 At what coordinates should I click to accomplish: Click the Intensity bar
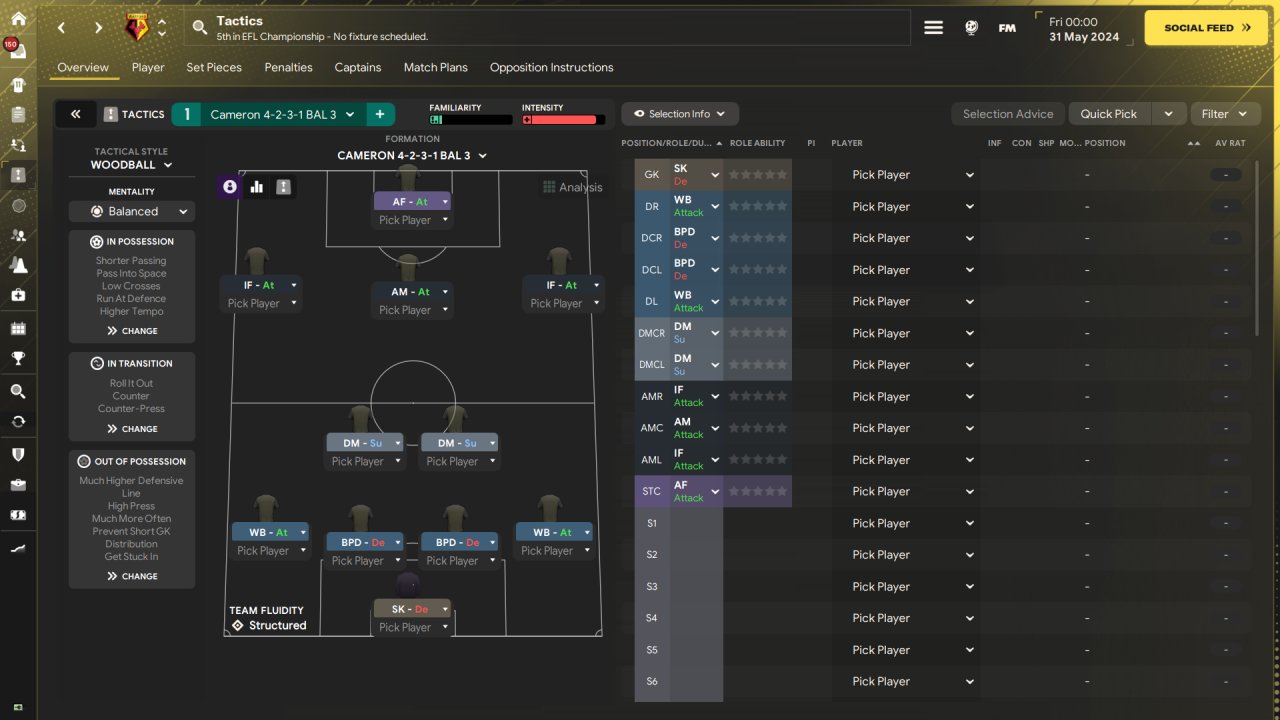[564, 120]
